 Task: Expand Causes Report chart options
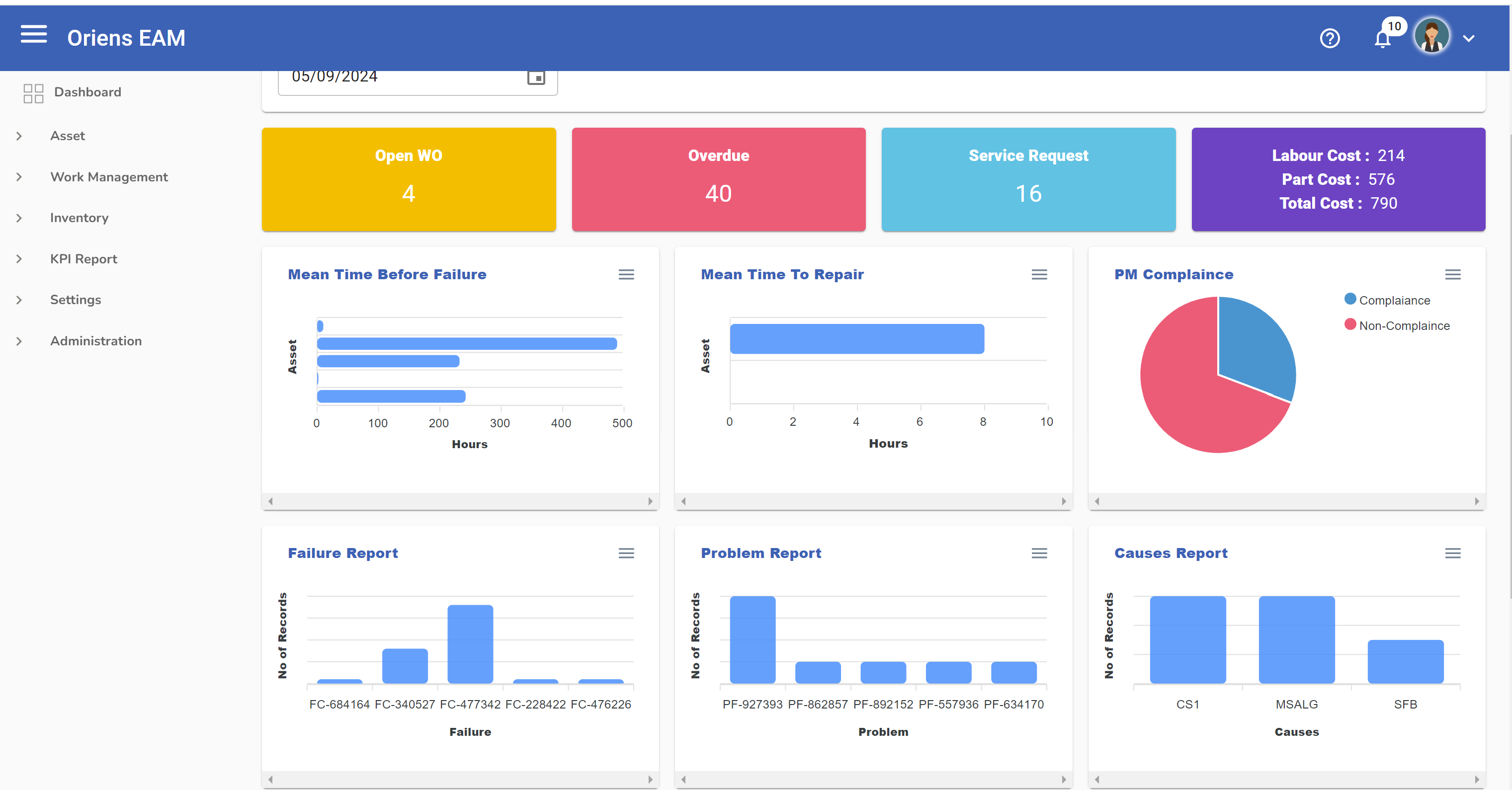tap(1453, 553)
